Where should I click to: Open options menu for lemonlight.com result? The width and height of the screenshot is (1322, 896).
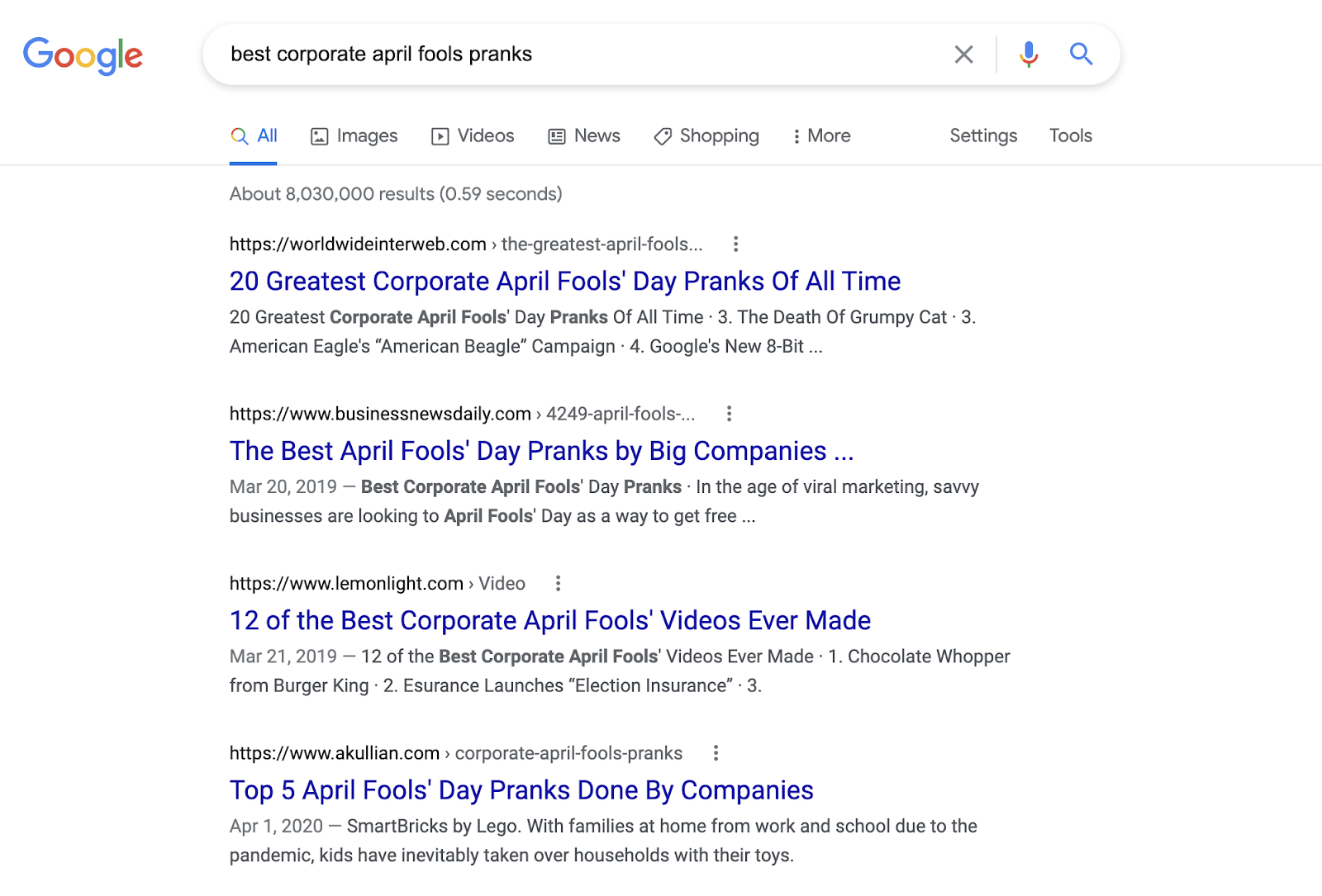pos(559,584)
